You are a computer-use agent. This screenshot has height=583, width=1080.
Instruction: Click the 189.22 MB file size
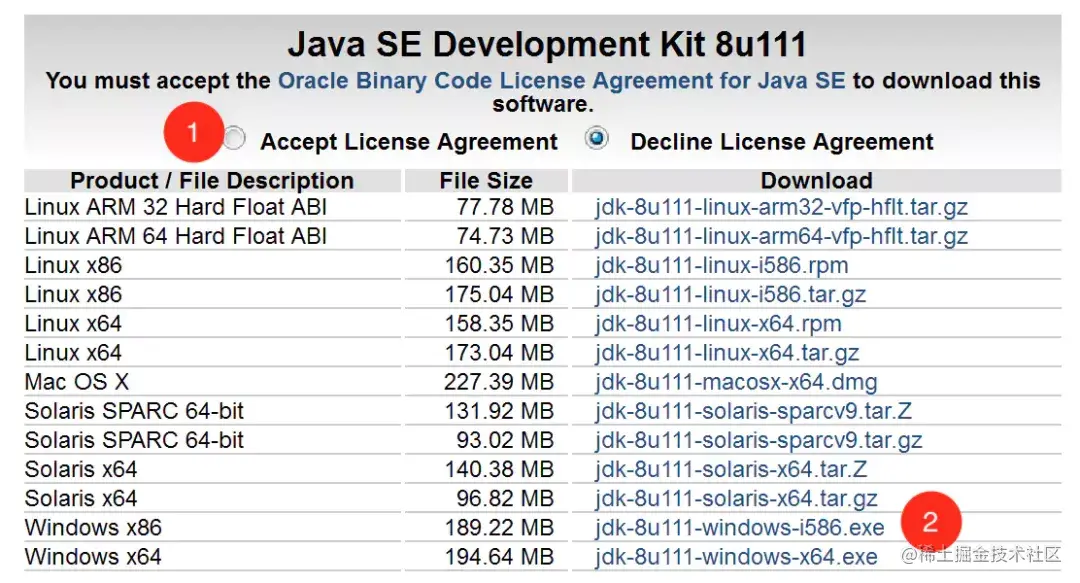499,528
